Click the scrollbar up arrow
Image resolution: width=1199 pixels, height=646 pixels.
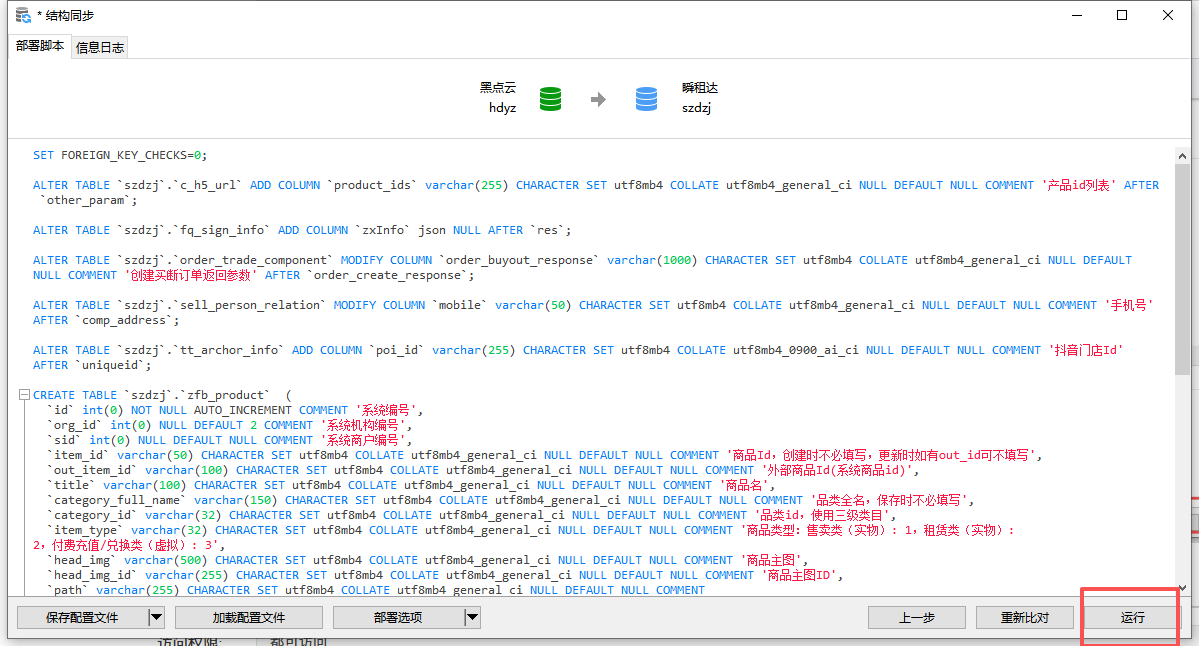tap(1182, 155)
